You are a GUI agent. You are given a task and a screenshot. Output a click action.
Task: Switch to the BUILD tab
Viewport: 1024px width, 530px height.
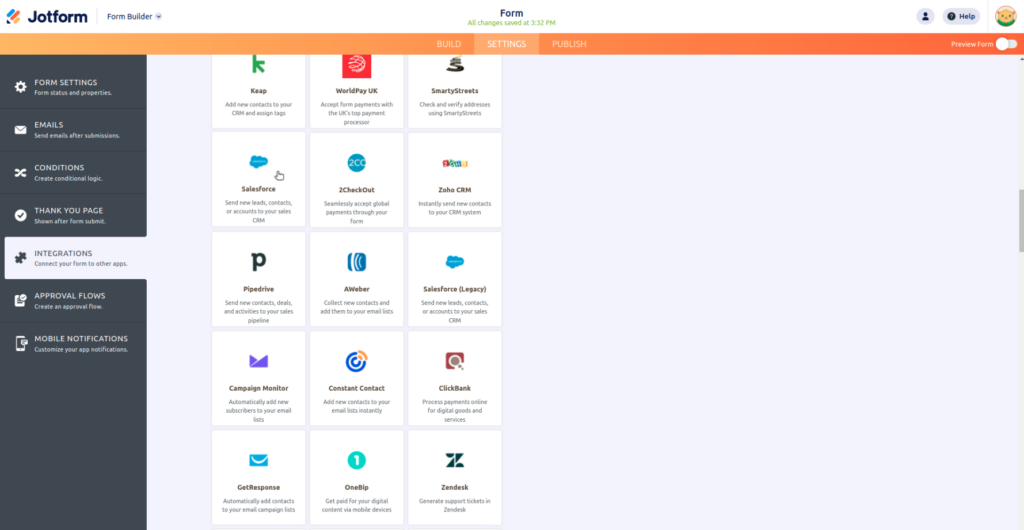click(x=449, y=44)
